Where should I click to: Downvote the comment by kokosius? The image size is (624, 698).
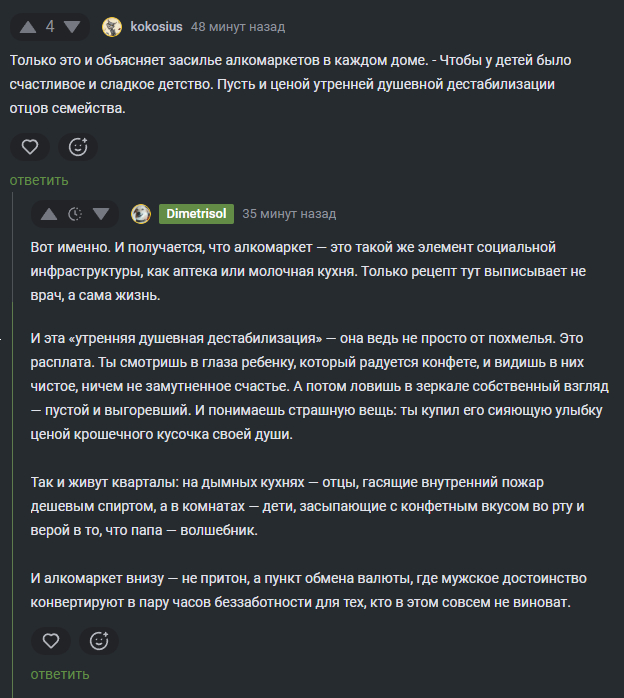click(x=74, y=27)
